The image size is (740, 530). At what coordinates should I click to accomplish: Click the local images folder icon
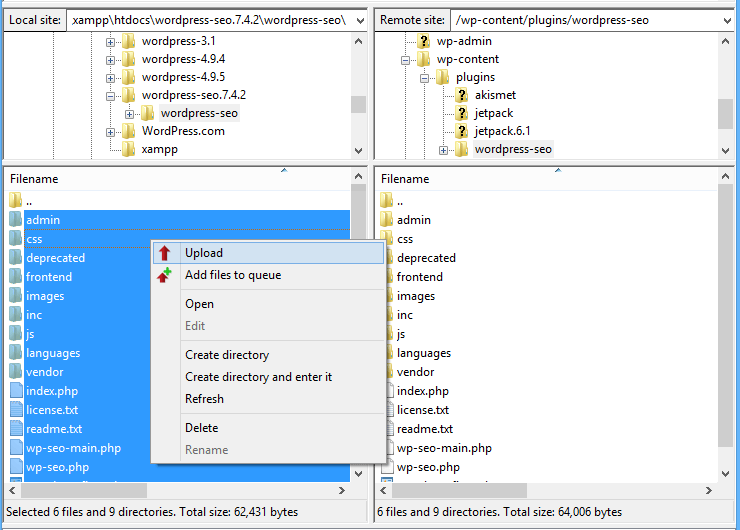pyautogui.click(x=16, y=295)
